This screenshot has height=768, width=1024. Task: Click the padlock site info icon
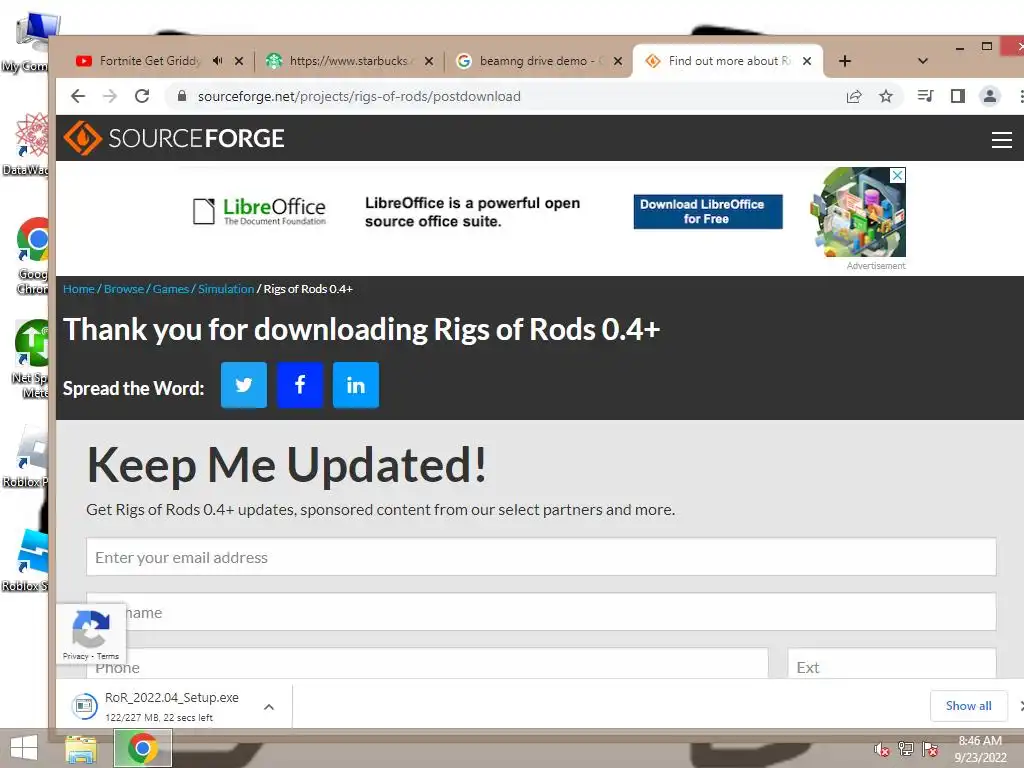[x=182, y=96]
